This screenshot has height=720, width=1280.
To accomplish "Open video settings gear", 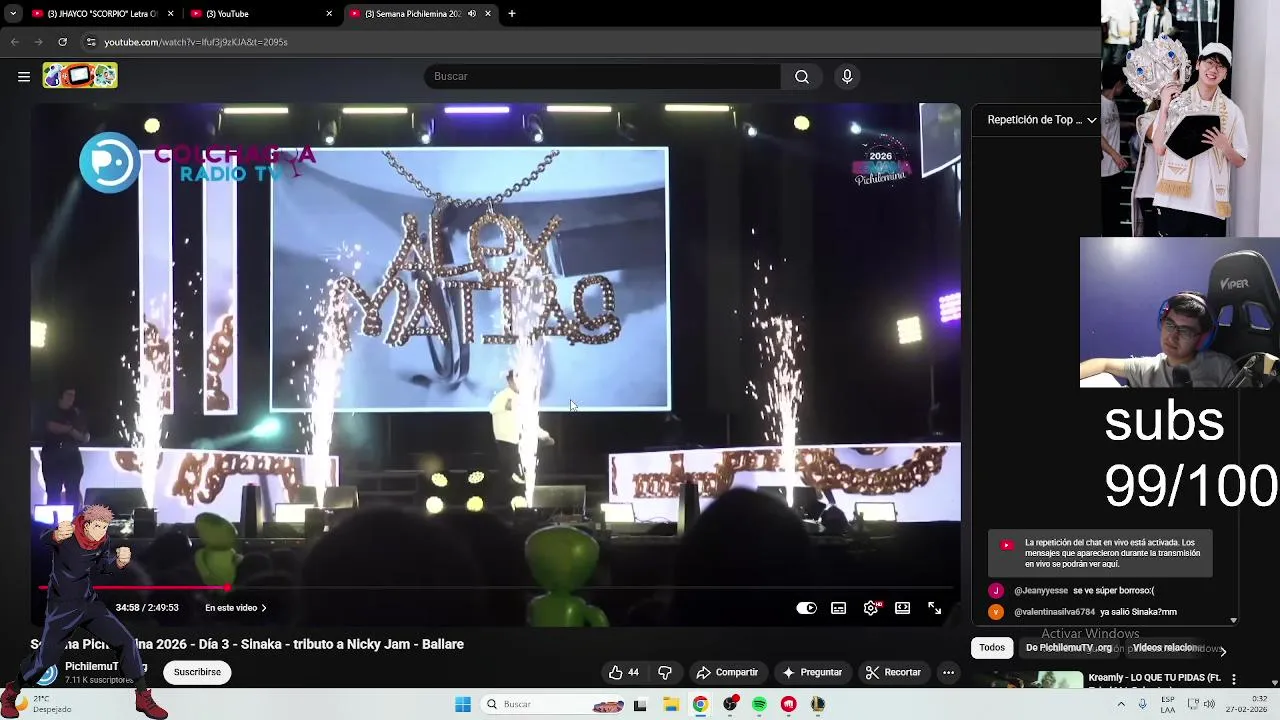I will click(x=872, y=608).
